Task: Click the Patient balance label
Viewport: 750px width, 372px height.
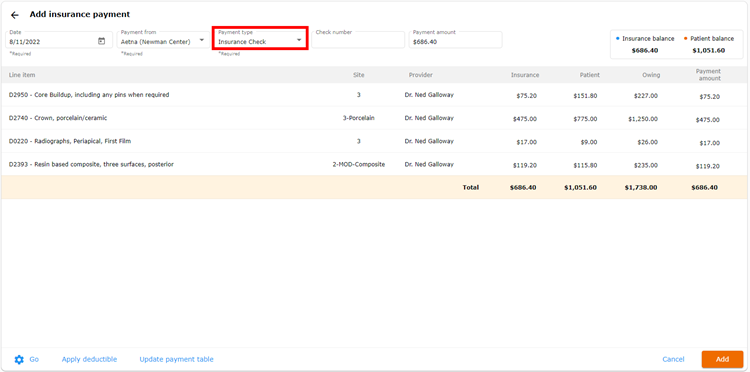Action: pyautogui.click(x=712, y=39)
